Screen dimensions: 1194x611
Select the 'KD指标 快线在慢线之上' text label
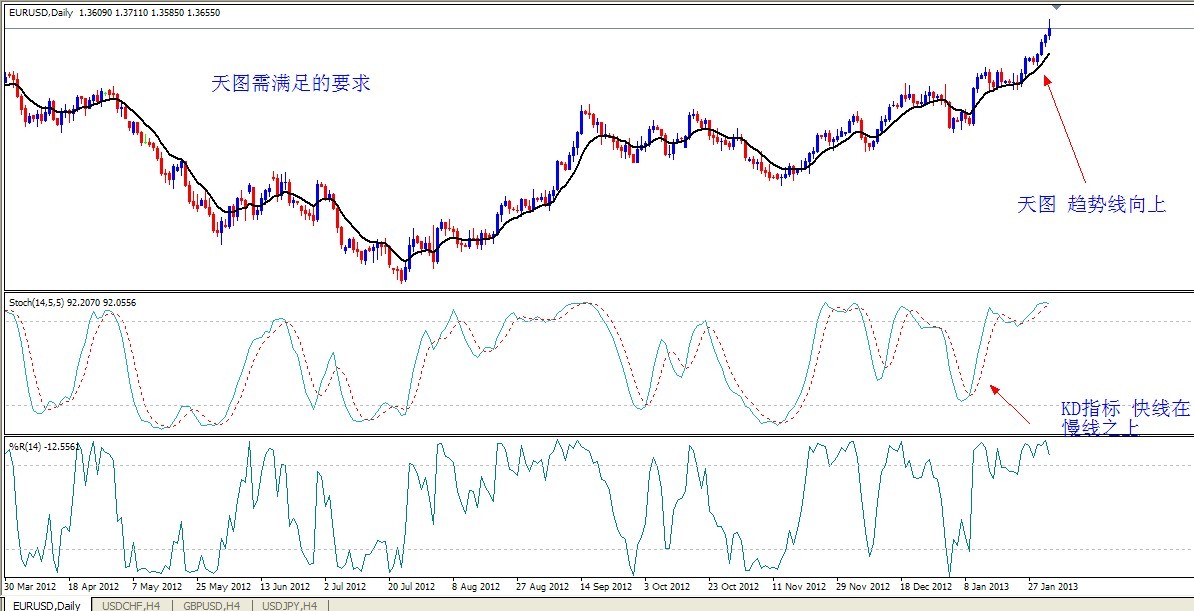tap(1125, 419)
